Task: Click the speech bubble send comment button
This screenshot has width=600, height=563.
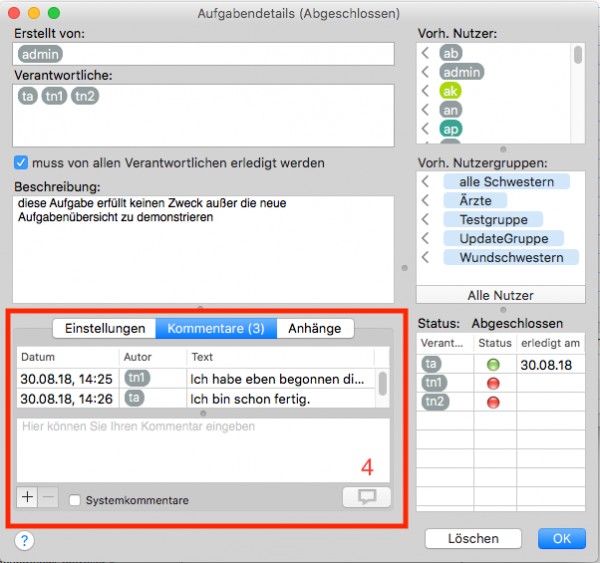Action: [x=367, y=497]
